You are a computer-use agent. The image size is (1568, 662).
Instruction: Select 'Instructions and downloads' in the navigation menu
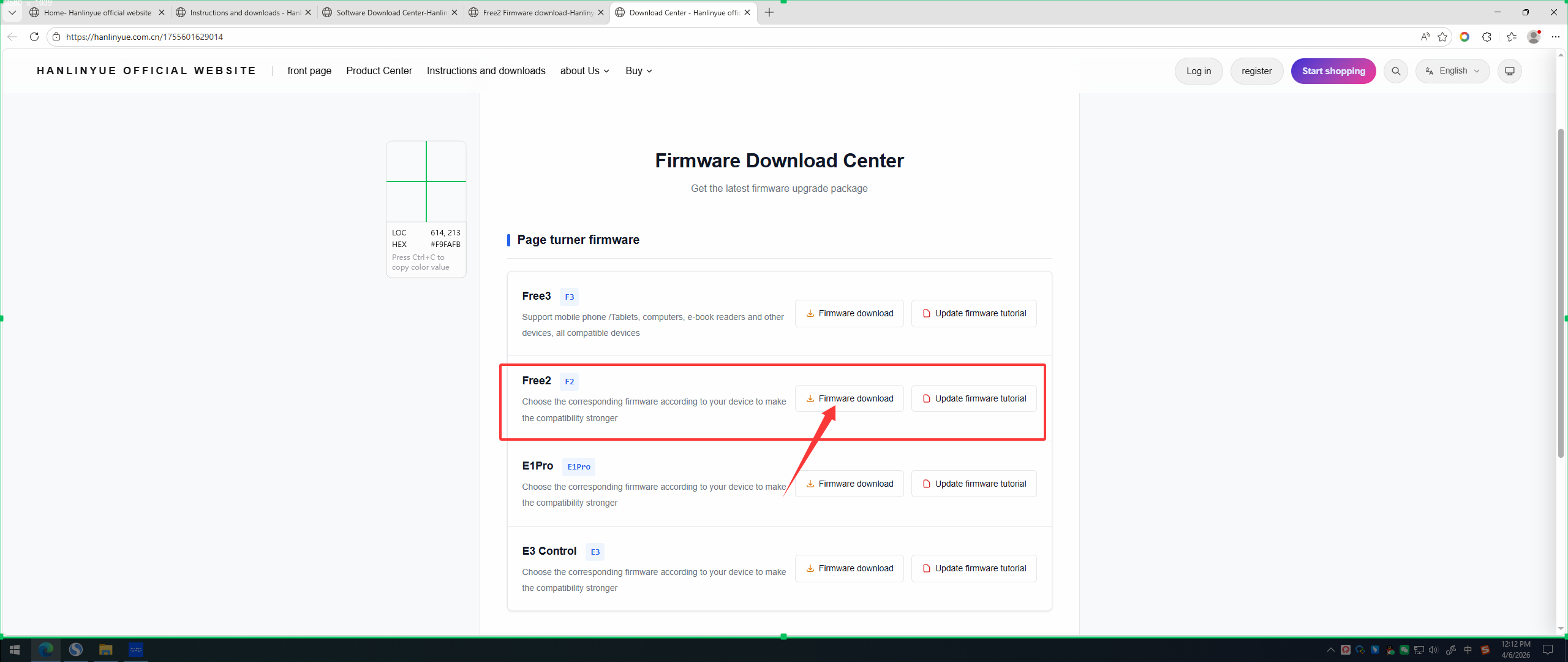[486, 70]
